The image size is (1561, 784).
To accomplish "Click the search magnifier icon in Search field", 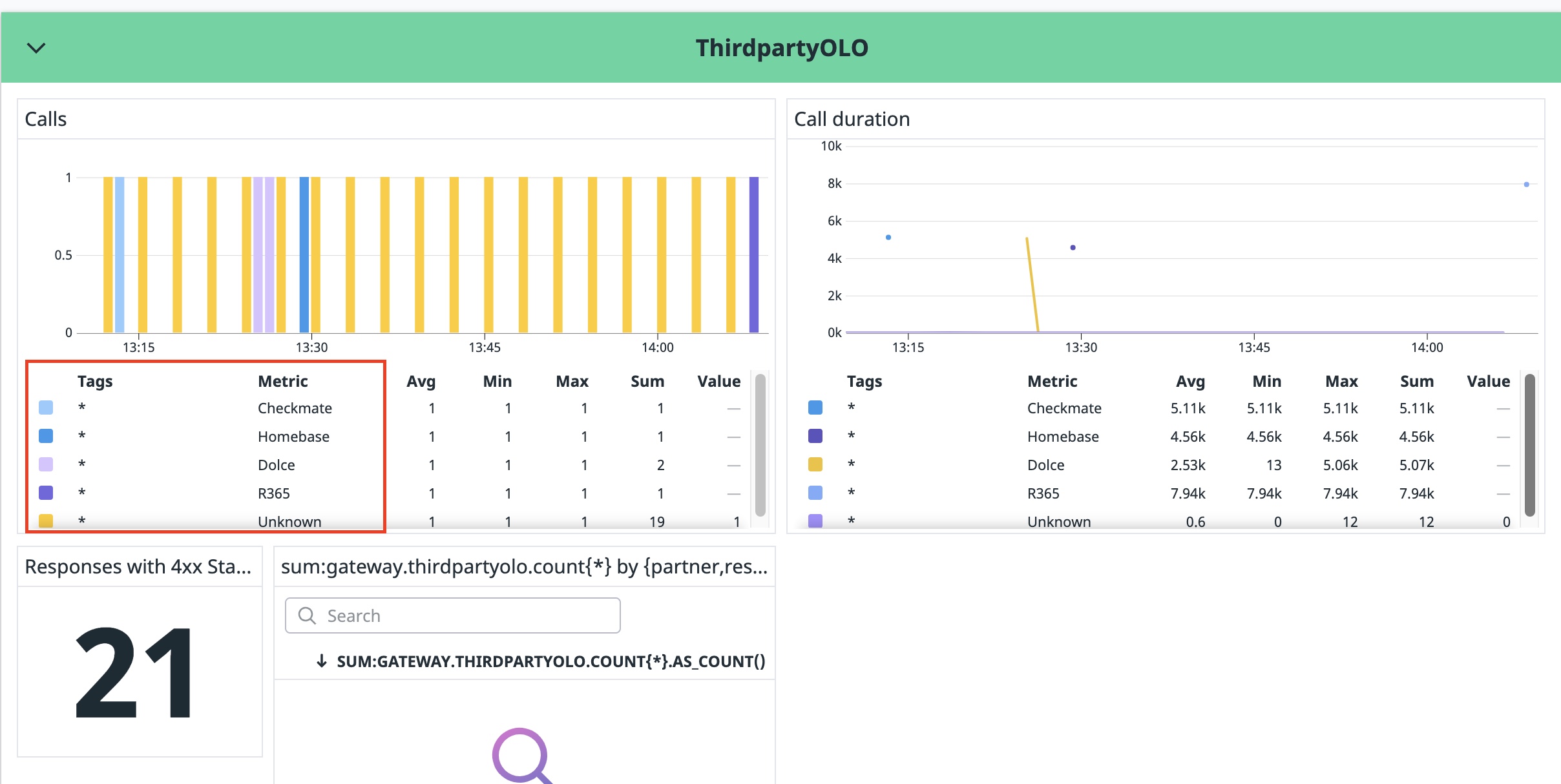I will pyautogui.click(x=307, y=615).
